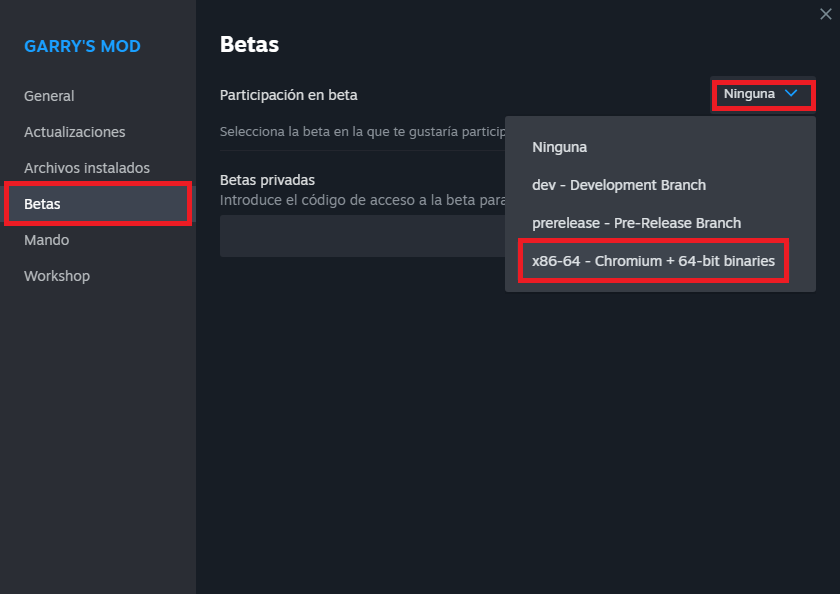Switch to the Workshop section
The image size is (840, 594).
coord(57,276)
